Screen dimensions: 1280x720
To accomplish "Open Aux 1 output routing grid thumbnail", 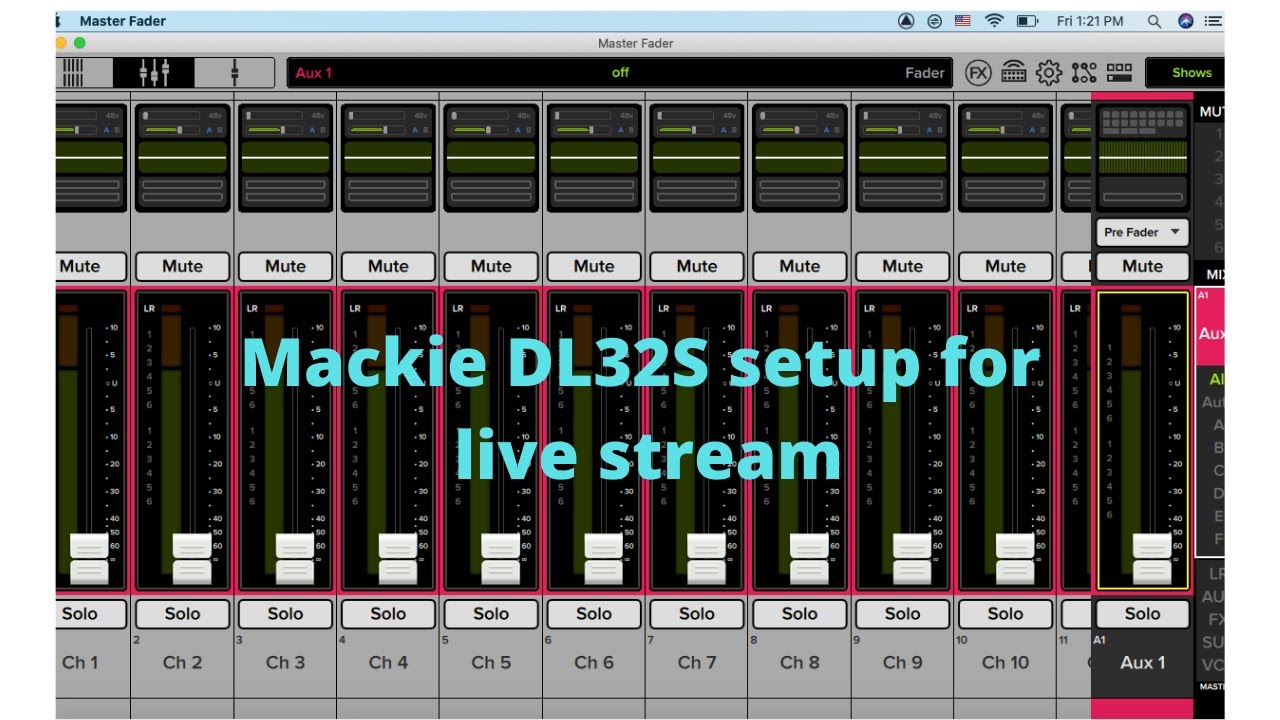I will click(1142, 122).
